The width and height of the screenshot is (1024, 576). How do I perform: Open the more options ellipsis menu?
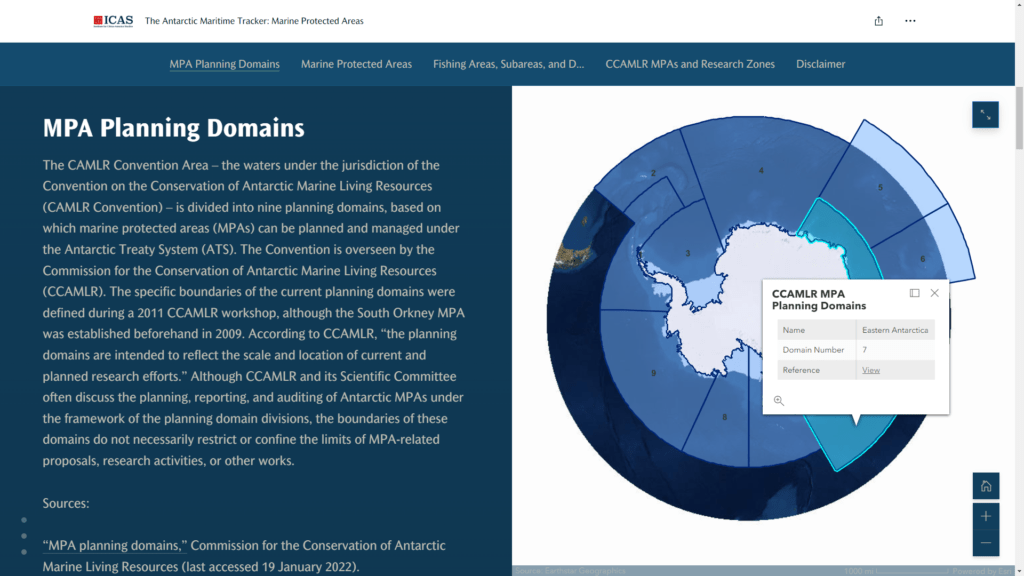910,21
